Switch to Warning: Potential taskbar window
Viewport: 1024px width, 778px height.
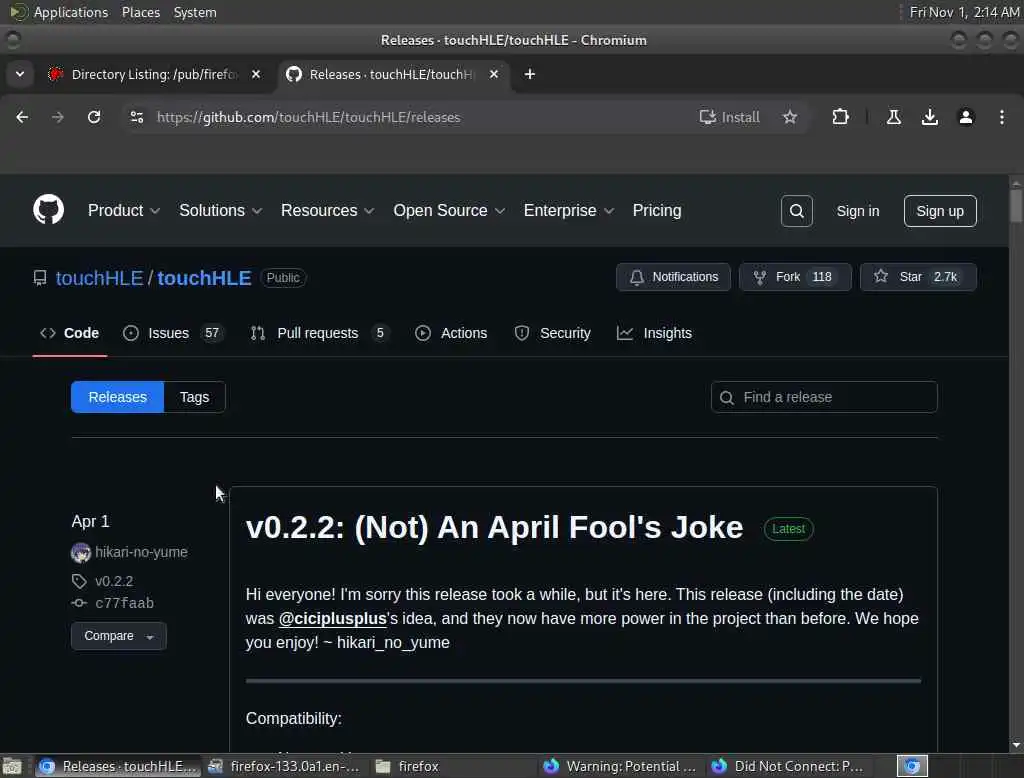coord(620,766)
